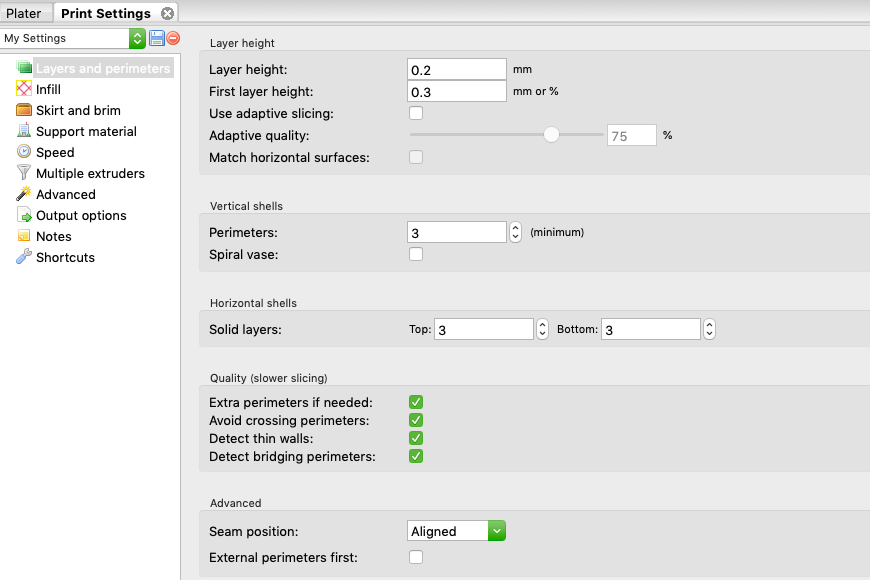Click the save preset floppy disk icon

(x=157, y=38)
